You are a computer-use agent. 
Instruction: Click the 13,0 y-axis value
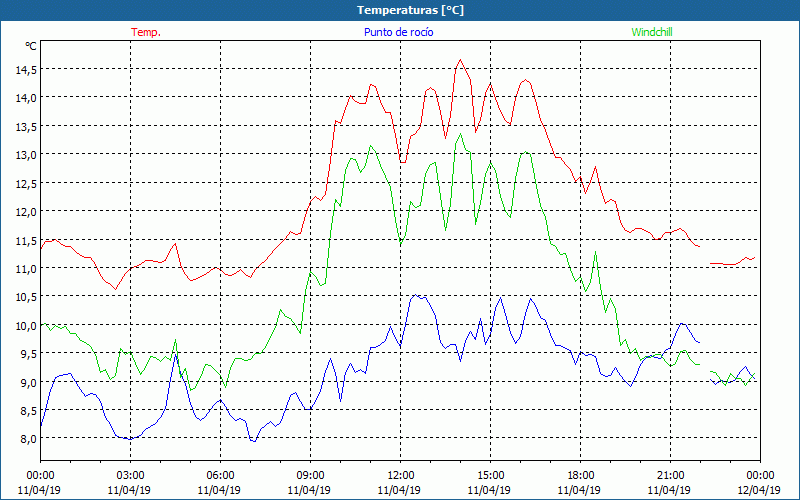point(26,155)
